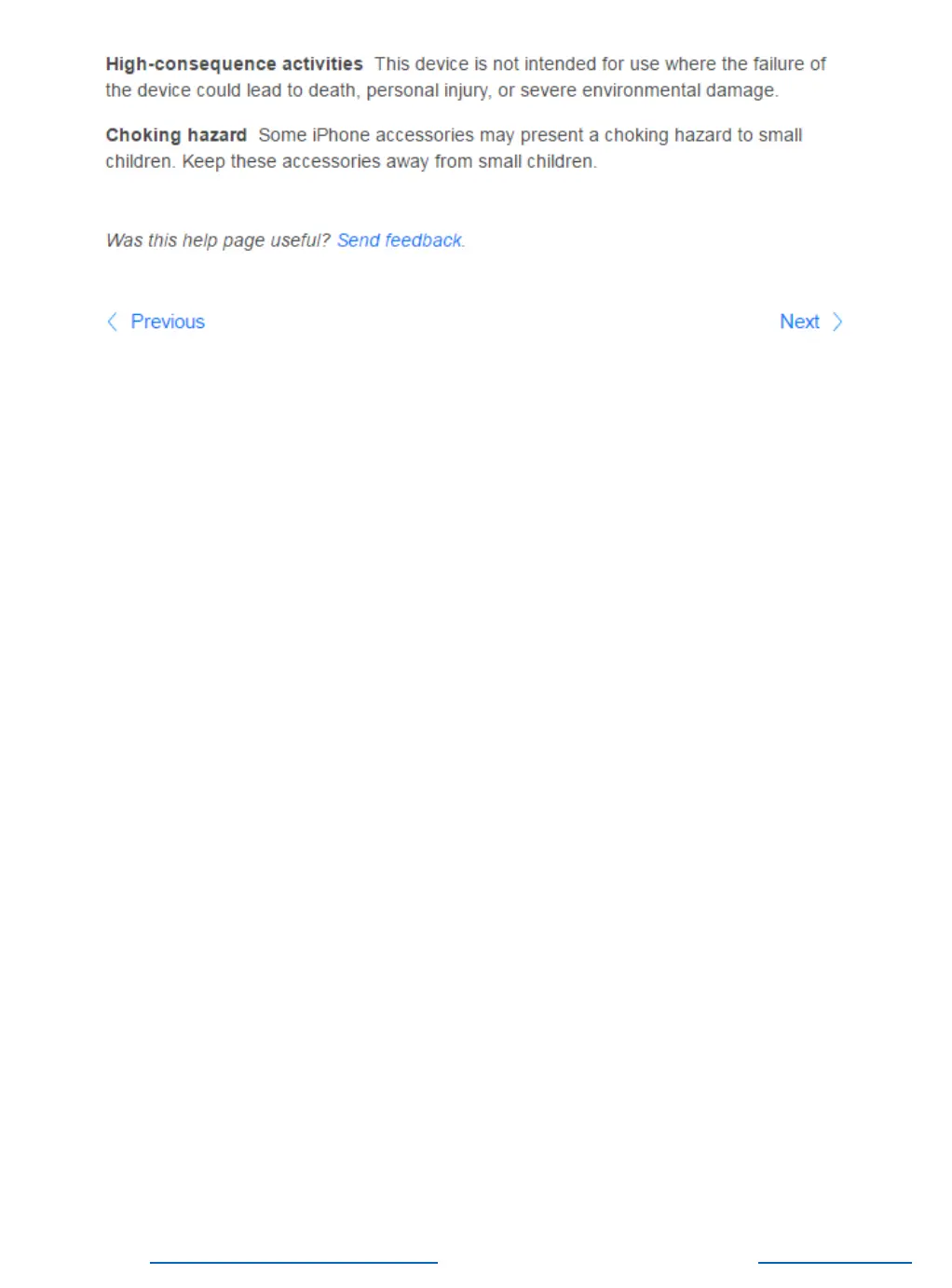Click the 'Was this help page useful?' text
This screenshot has width=952, height=1288.
click(218, 240)
